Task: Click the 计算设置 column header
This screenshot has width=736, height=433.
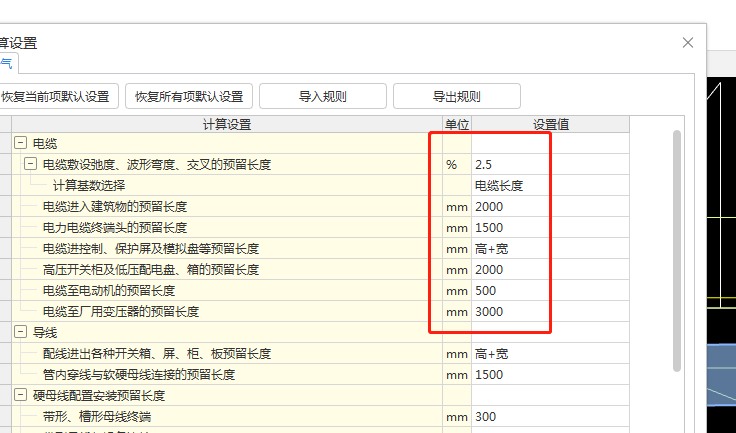Action: [x=227, y=124]
